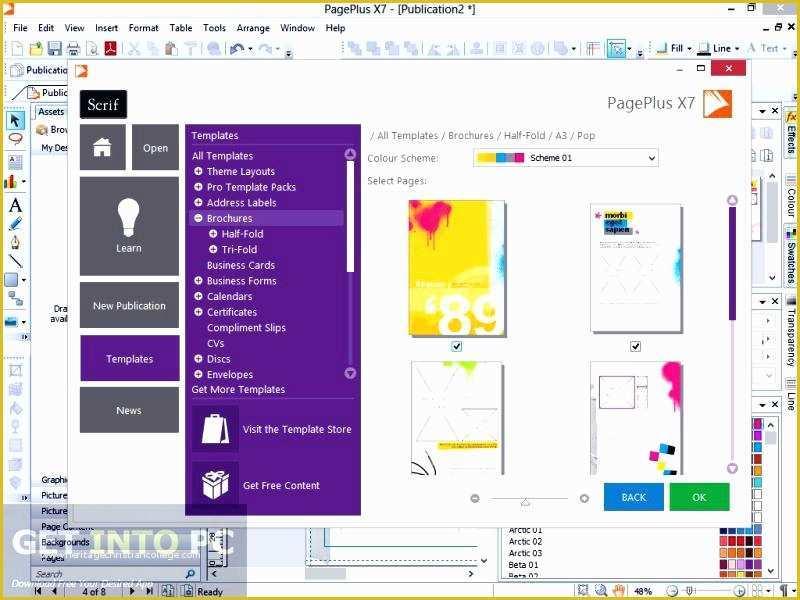Select the QuickShape rectangle tool

click(11, 280)
